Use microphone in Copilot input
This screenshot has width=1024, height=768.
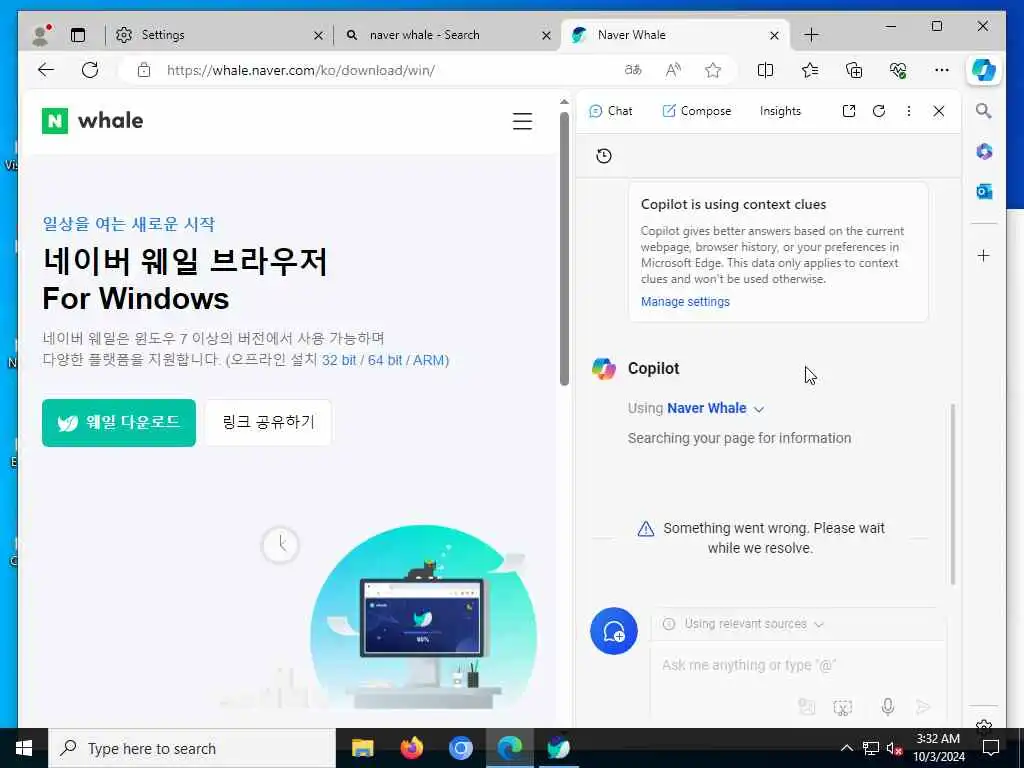point(888,707)
